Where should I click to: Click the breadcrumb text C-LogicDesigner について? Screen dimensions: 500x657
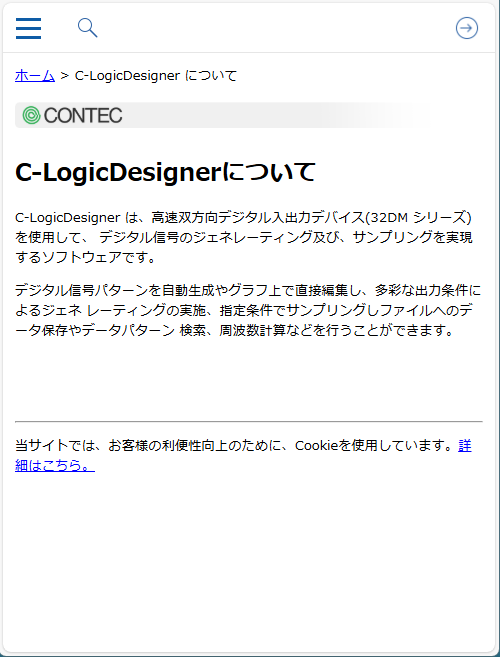[x=156, y=76]
